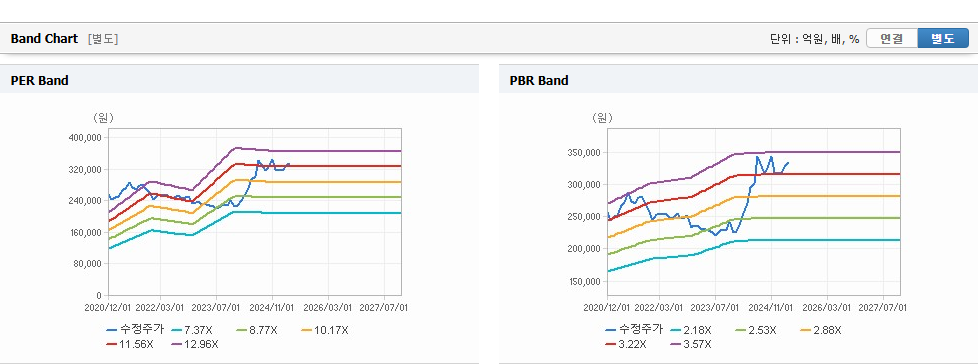Viewport: 978px width, 364px height.
Task: Toggle 수정주가 legend in PBR Band chart
Action: coord(634,330)
